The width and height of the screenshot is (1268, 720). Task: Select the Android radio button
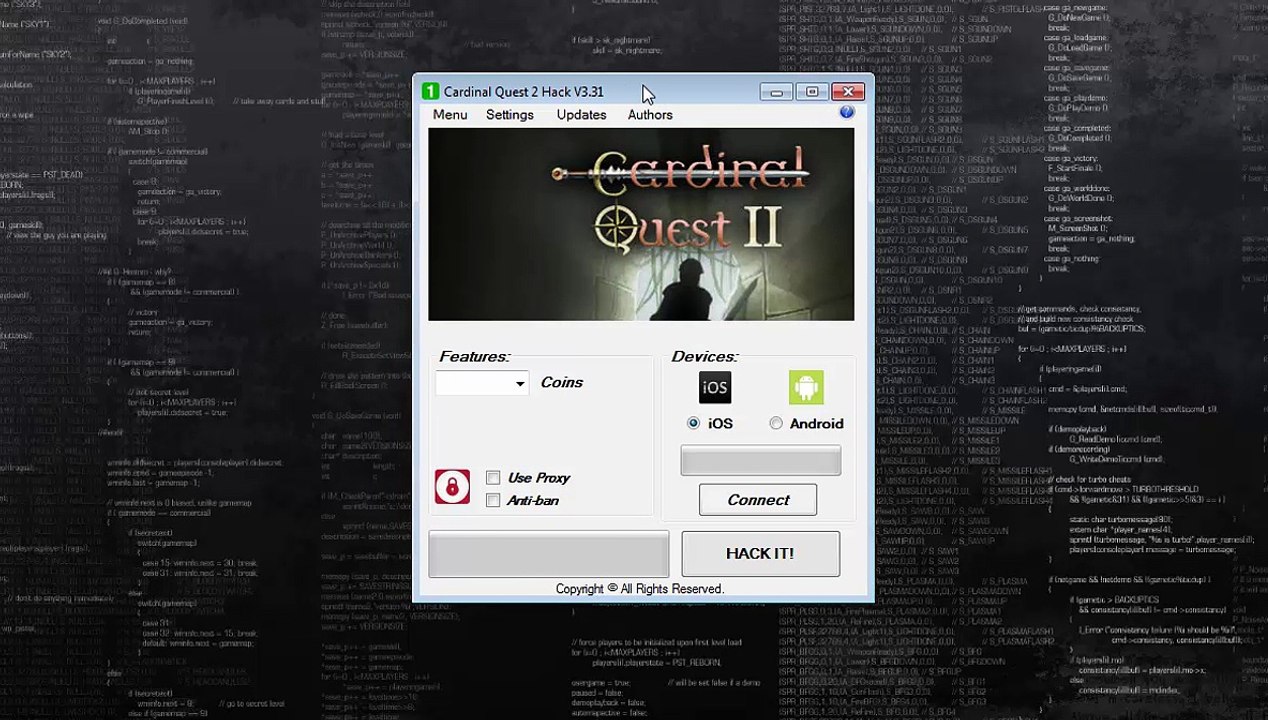(776, 424)
